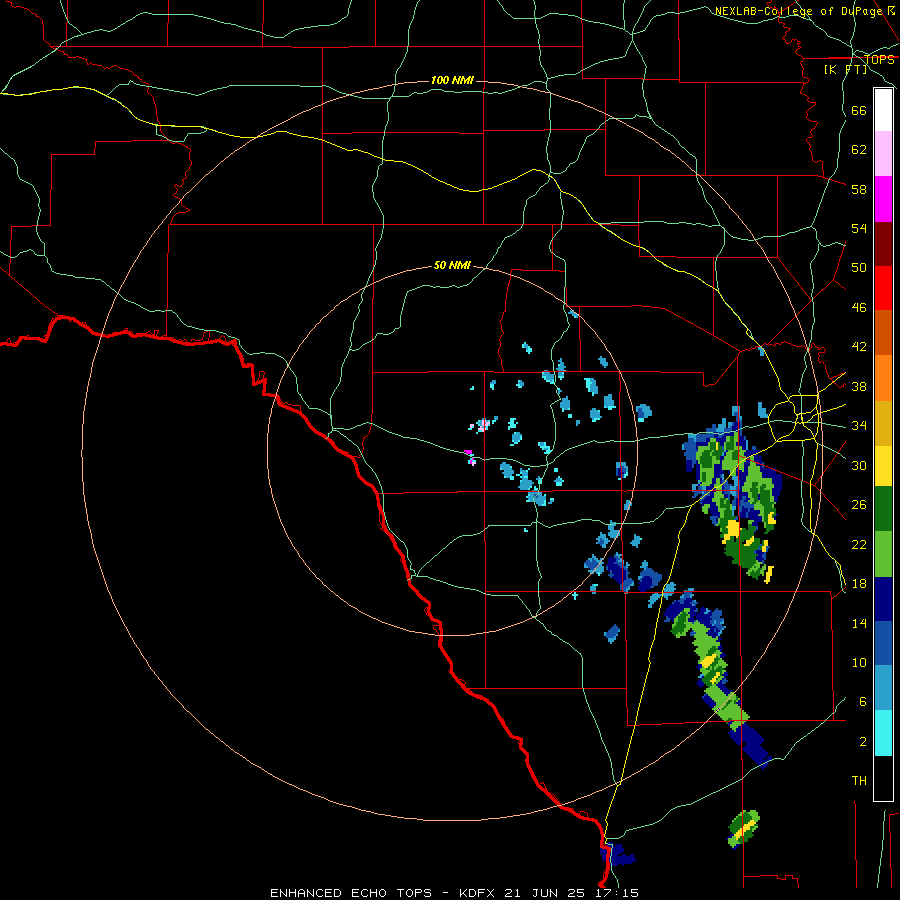This screenshot has height=900, width=900.
Task: Click the 26 legend value
Action: click(x=859, y=505)
